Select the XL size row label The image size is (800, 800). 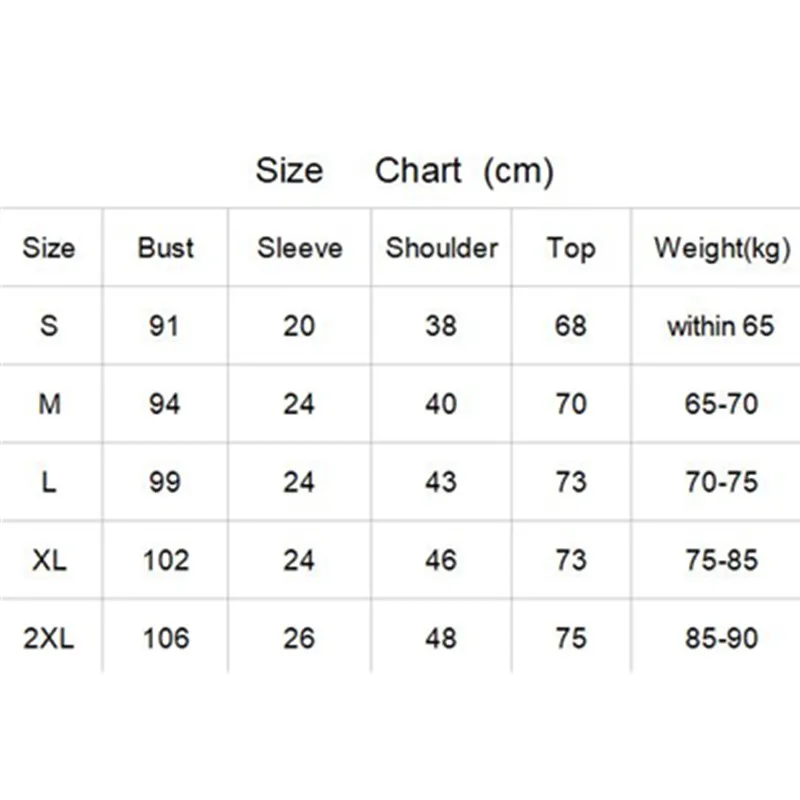point(49,560)
